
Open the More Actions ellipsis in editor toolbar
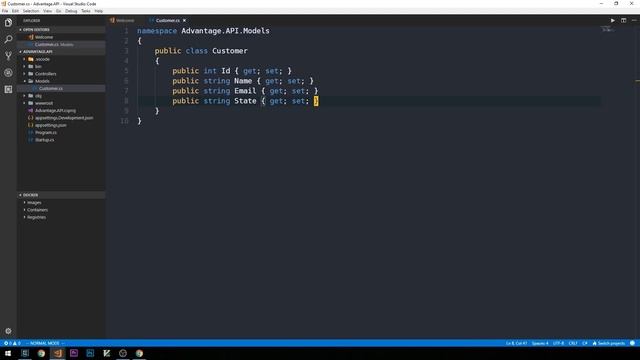pos(634,20)
